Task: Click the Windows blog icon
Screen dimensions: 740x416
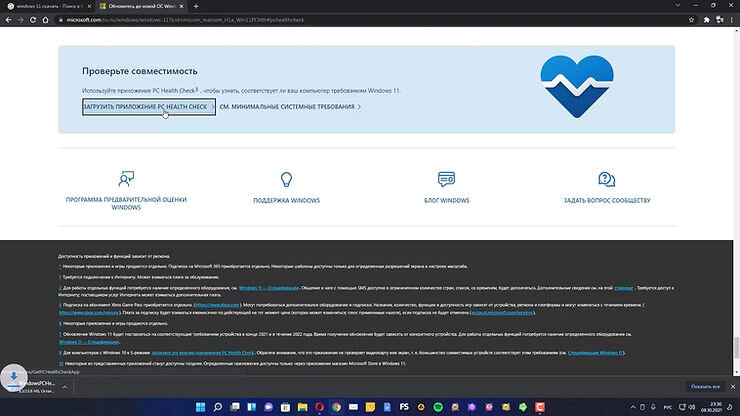Action: pos(446,179)
